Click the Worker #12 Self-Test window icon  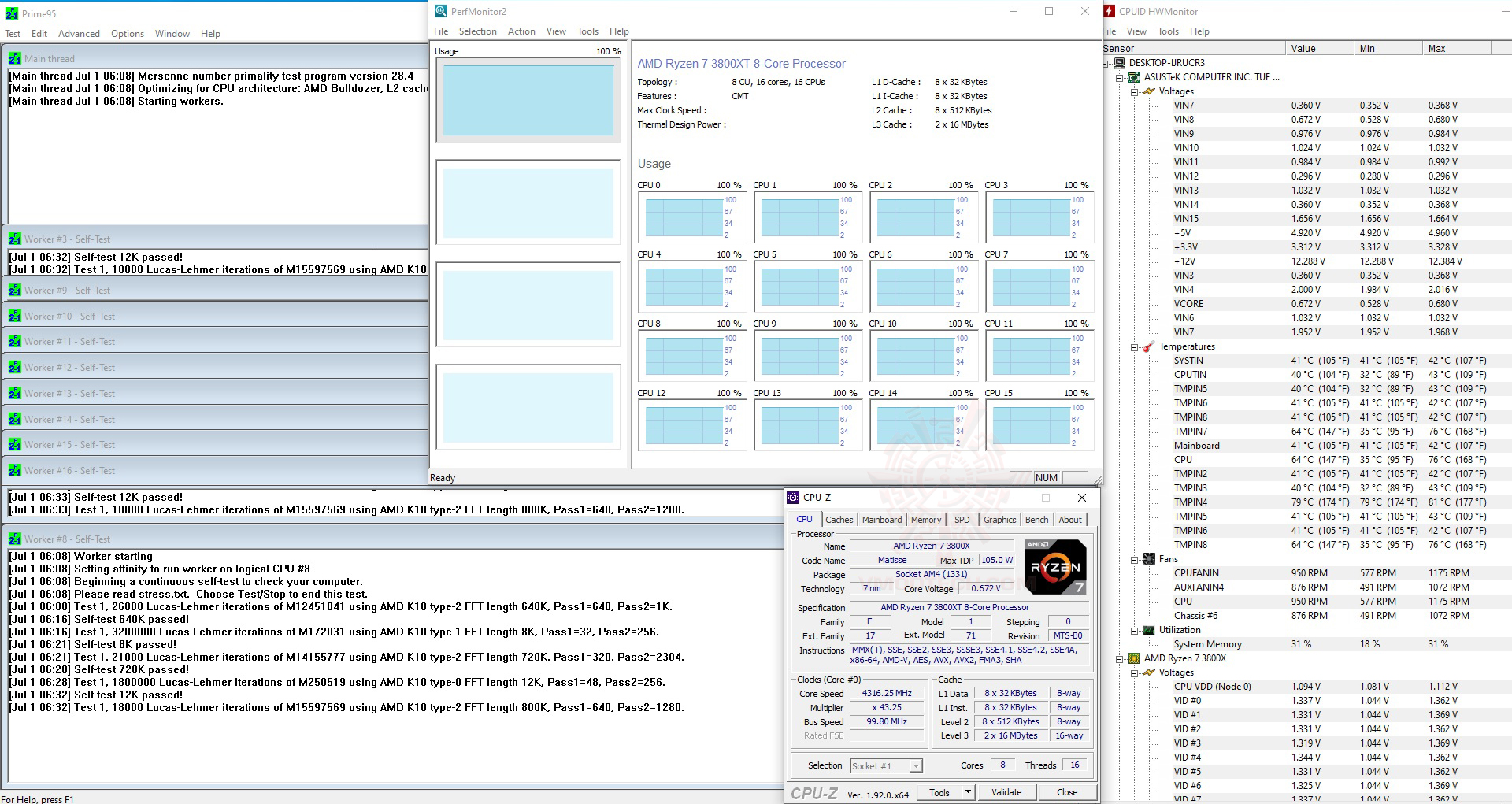pos(15,367)
